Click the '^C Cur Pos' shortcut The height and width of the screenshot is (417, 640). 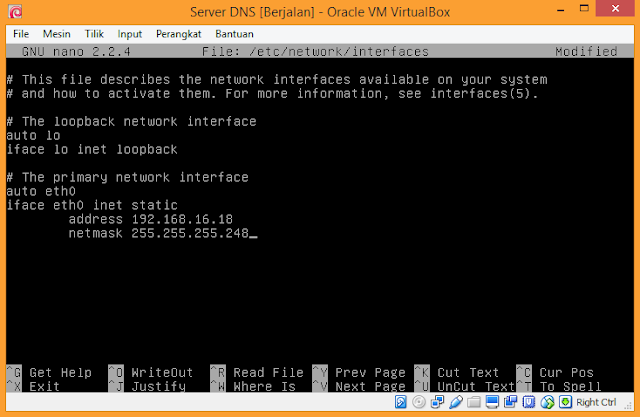pyautogui.click(x=555, y=372)
